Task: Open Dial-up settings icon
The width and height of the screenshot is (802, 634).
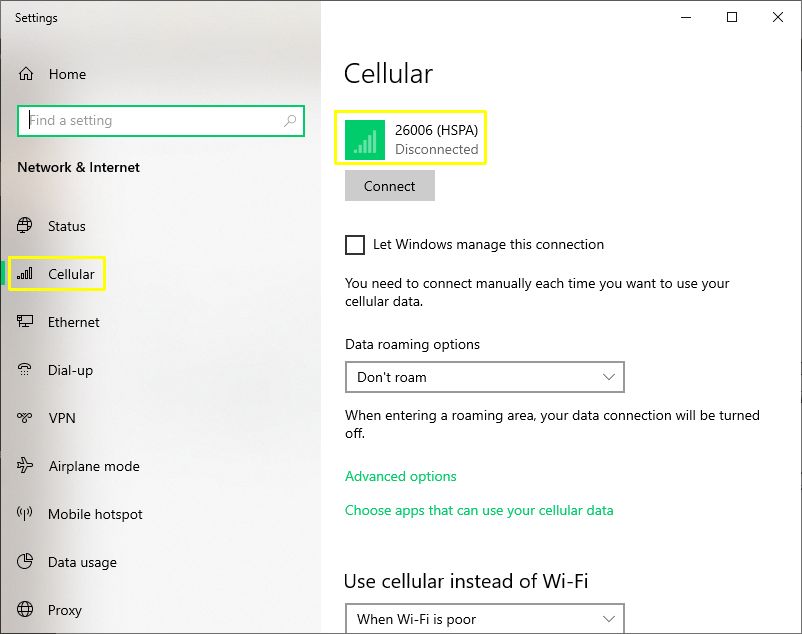Action: [25, 370]
